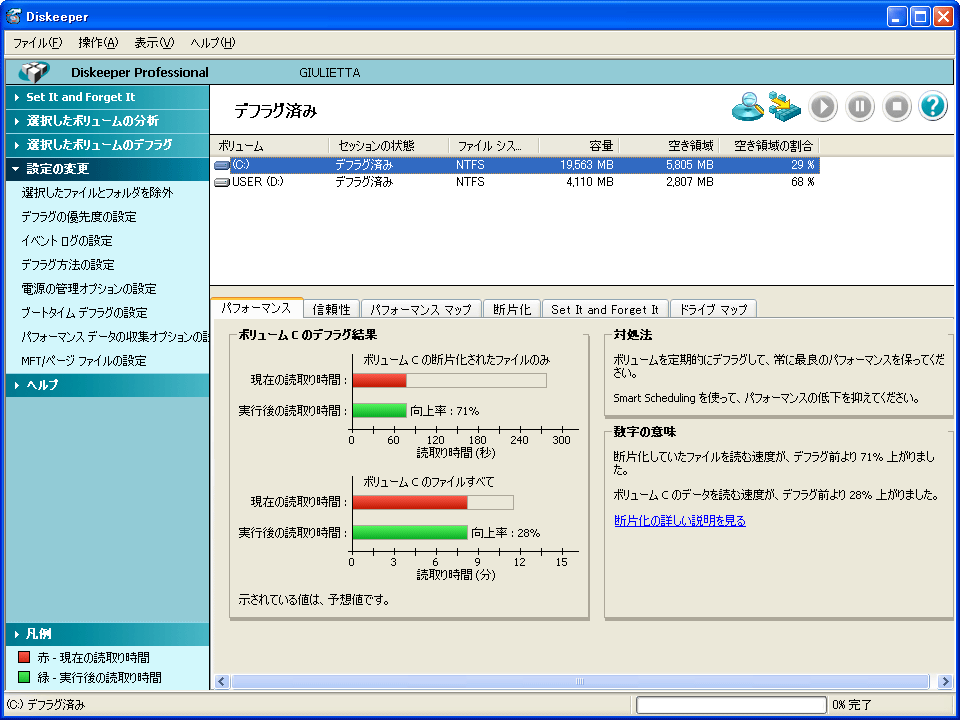
Task: Expand the 凡例 legend section
Action: click(x=107, y=634)
